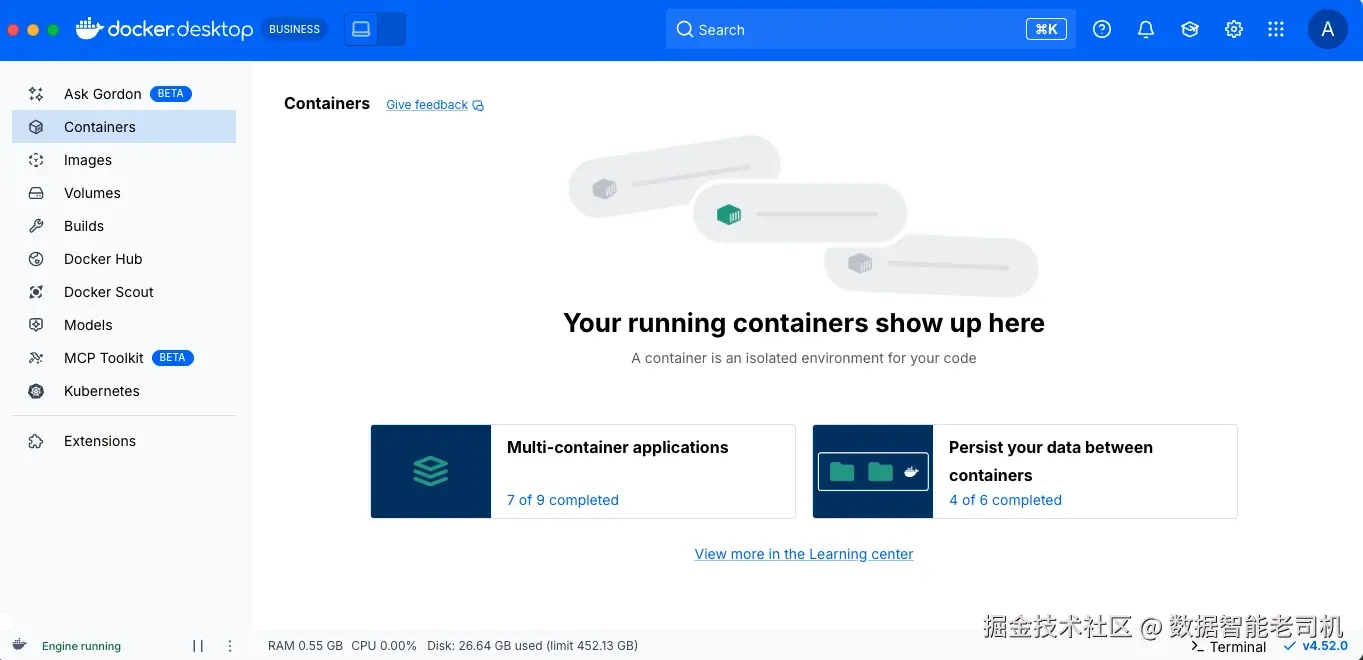Click the Extensions puzzle icon
Screen dimensions: 1363x660
pyautogui.click(x=36, y=441)
